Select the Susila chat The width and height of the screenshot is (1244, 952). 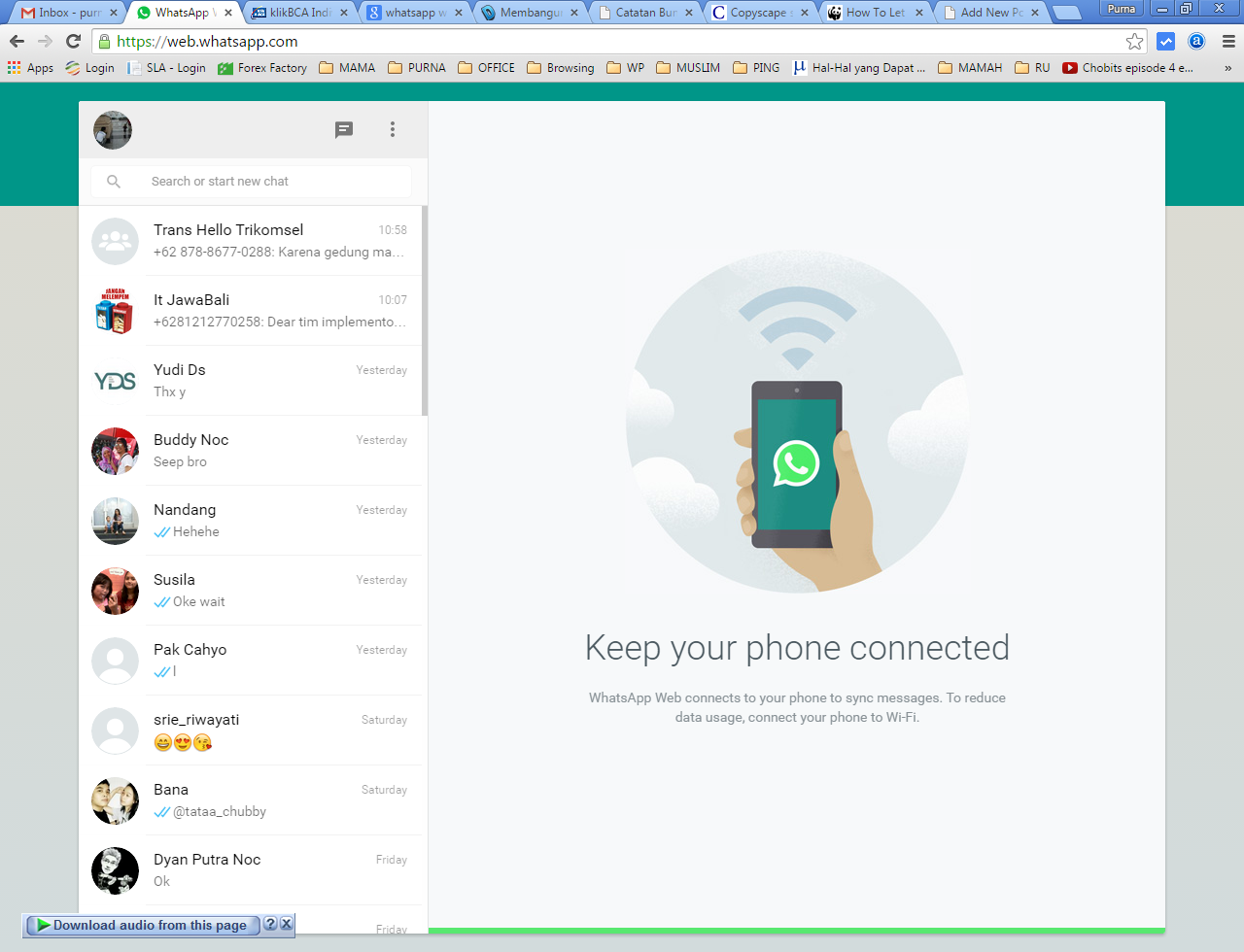point(251,591)
